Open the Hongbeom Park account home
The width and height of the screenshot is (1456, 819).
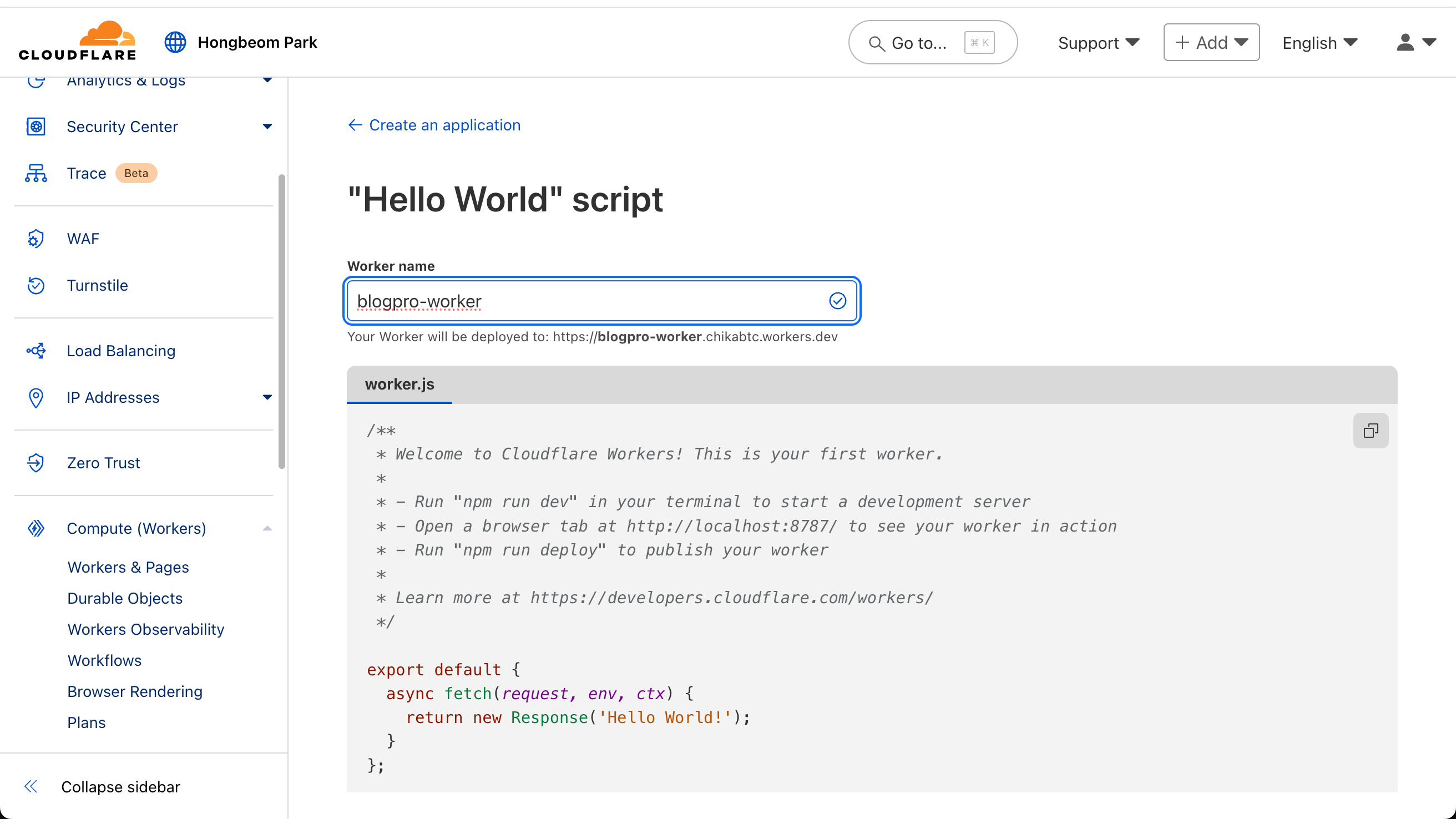click(257, 42)
